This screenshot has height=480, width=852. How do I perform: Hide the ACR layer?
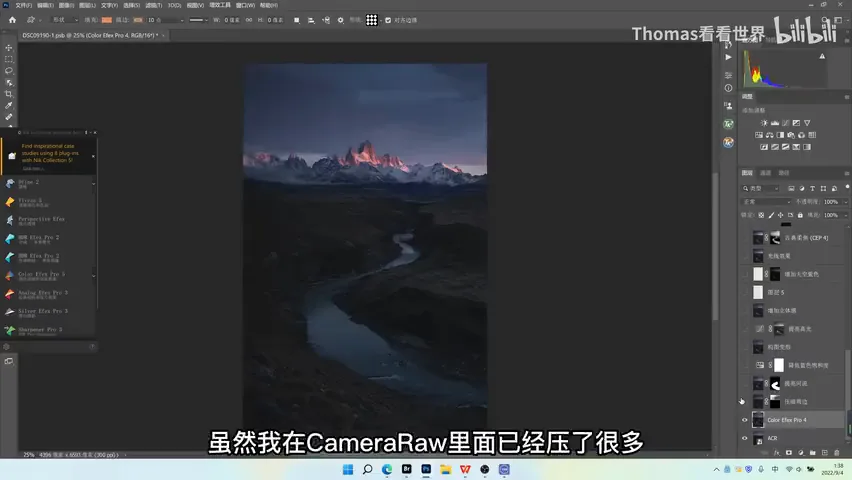pyautogui.click(x=745, y=438)
